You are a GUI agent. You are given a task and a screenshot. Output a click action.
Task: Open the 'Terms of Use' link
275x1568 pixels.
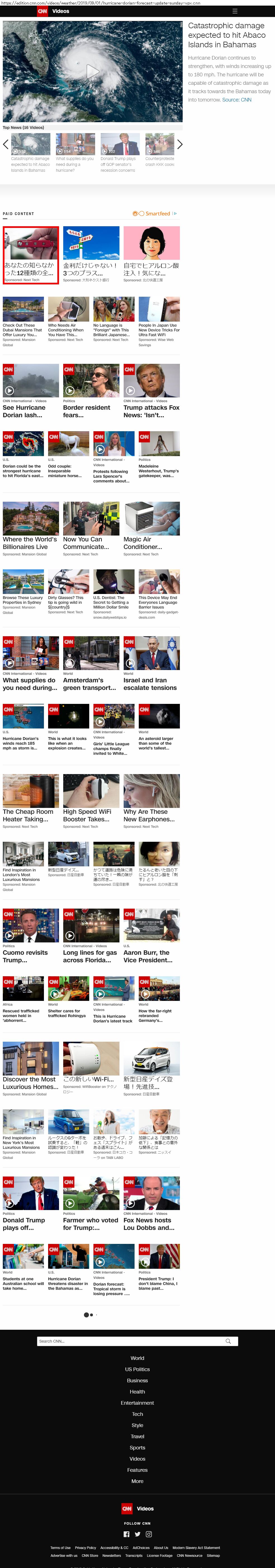[60, 1547]
